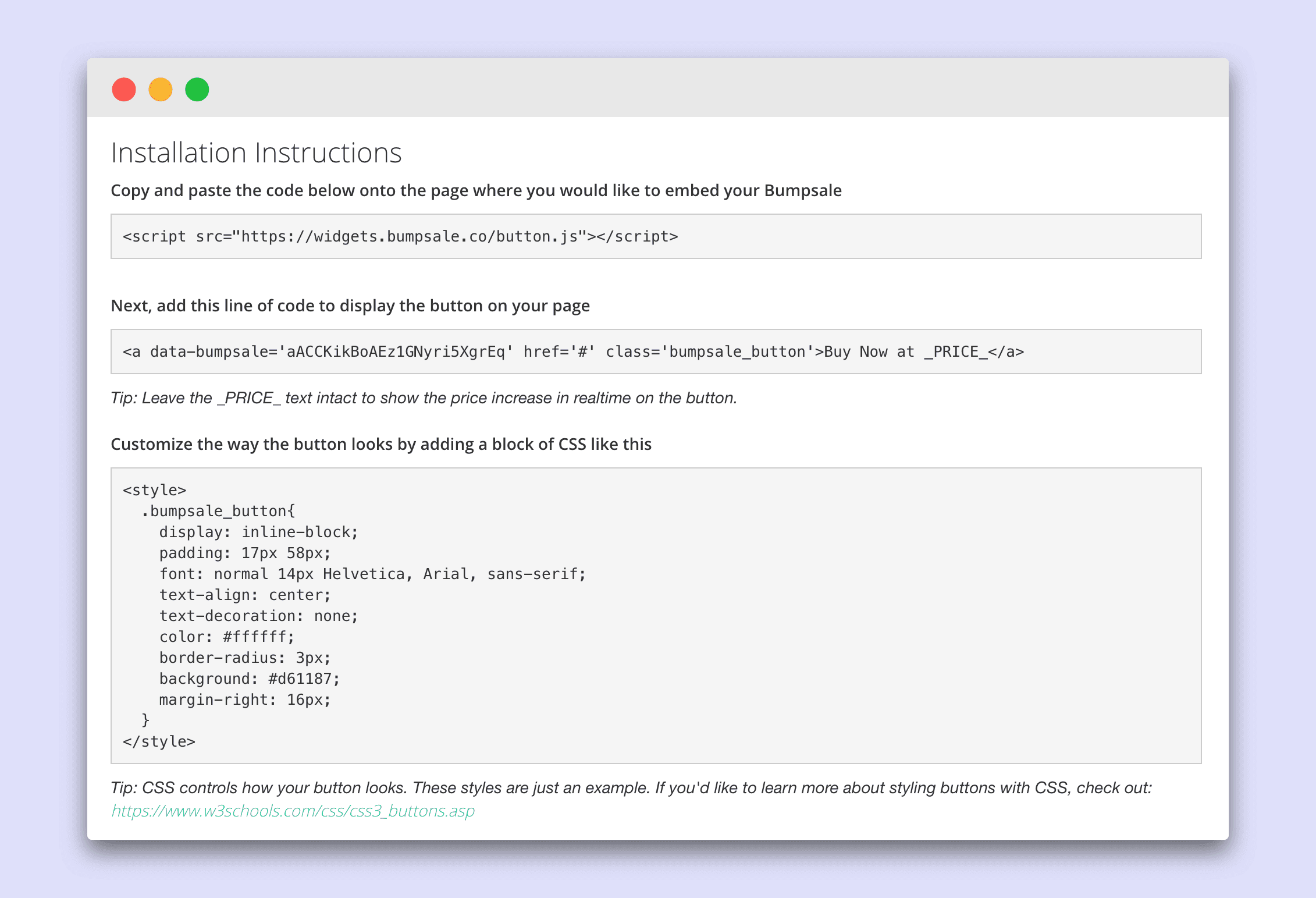Viewport: 1316px width, 898px height.
Task: Click the green maximize window dot
Action: point(197,90)
